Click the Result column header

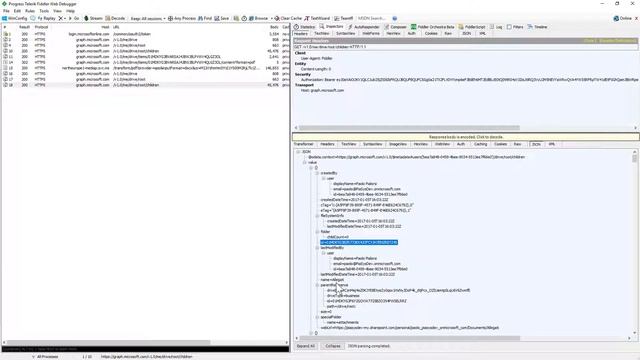coord(24,27)
